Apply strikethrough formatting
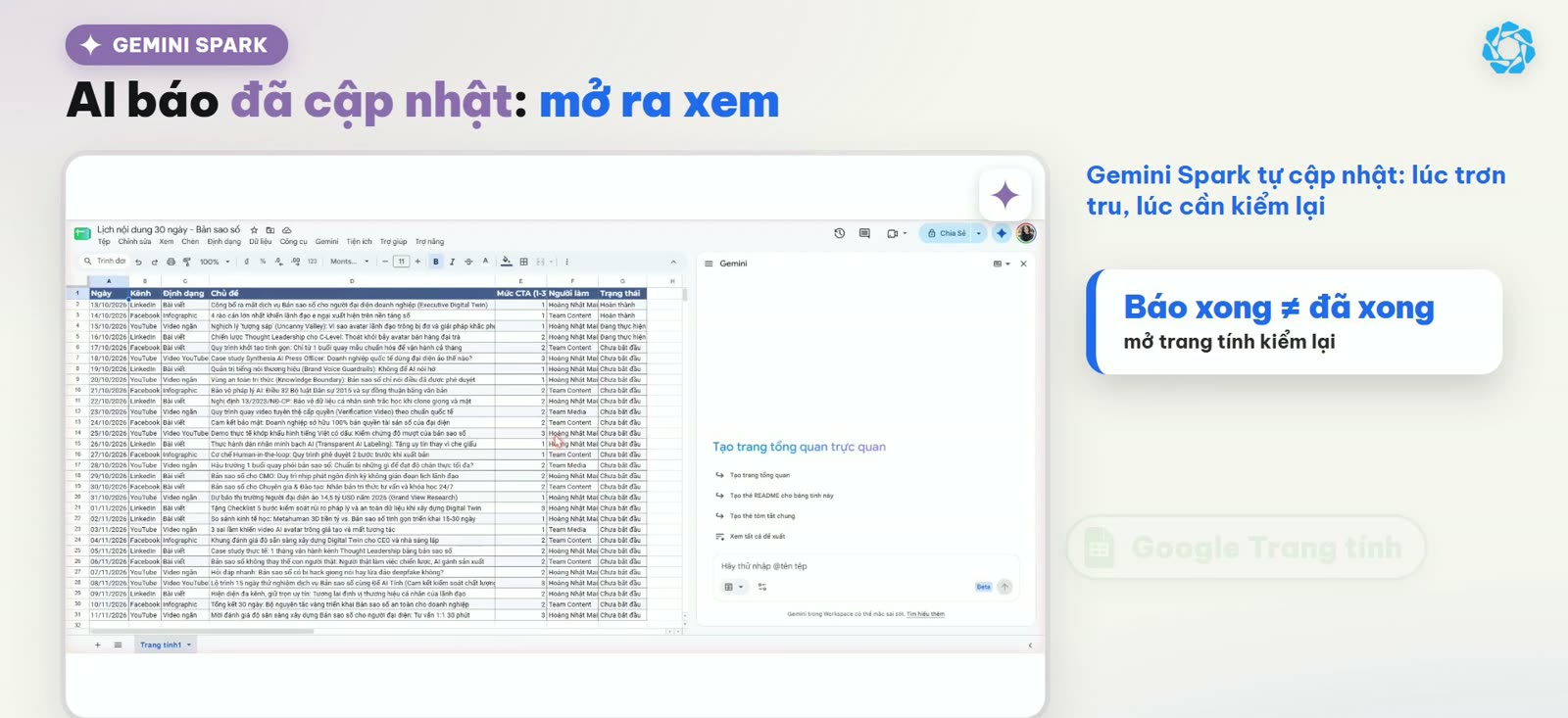 click(x=468, y=262)
